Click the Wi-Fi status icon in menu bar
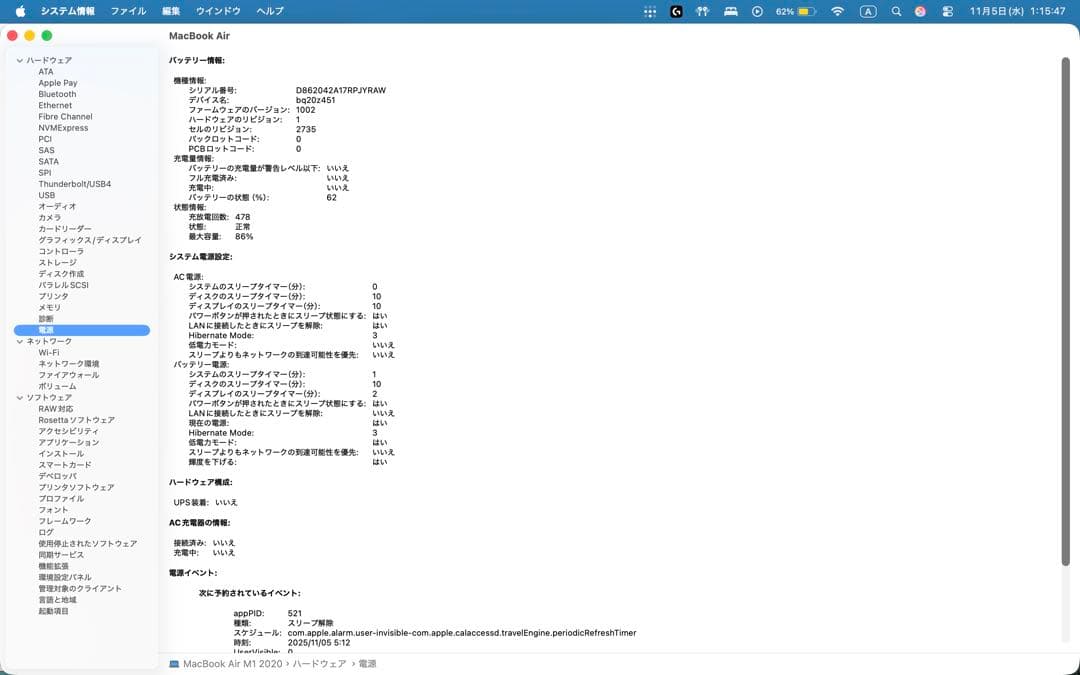 coord(838,11)
